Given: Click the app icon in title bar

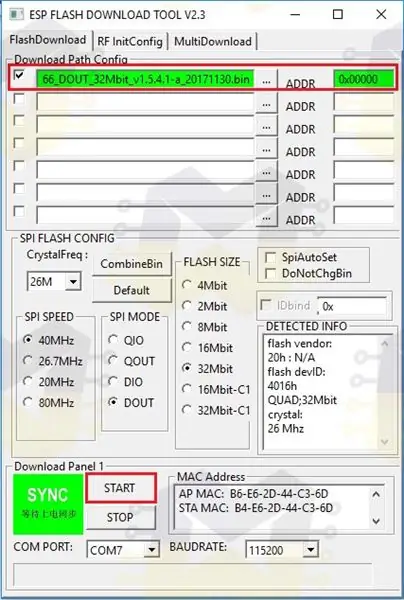Looking at the screenshot, I should [x=16, y=15].
